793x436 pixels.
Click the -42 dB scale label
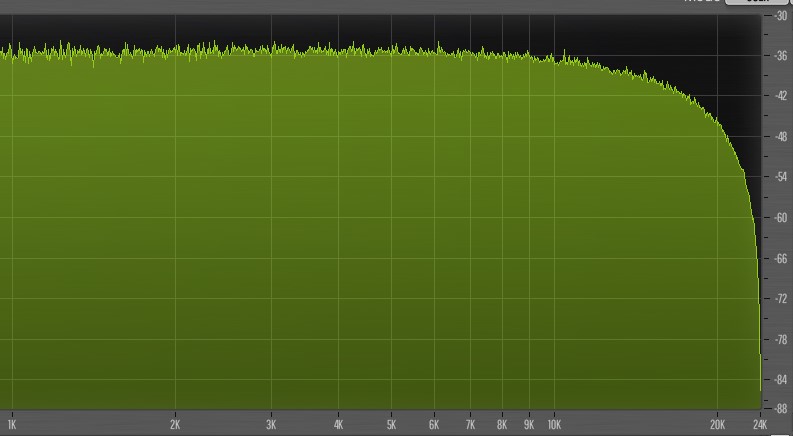[x=779, y=96]
